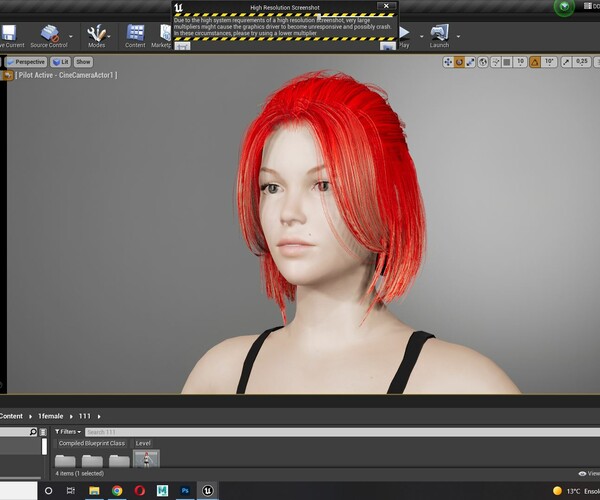Expand the Source Control dropdown arrow
Image resolution: width=600 pixels, height=500 pixels.
click(71, 36)
